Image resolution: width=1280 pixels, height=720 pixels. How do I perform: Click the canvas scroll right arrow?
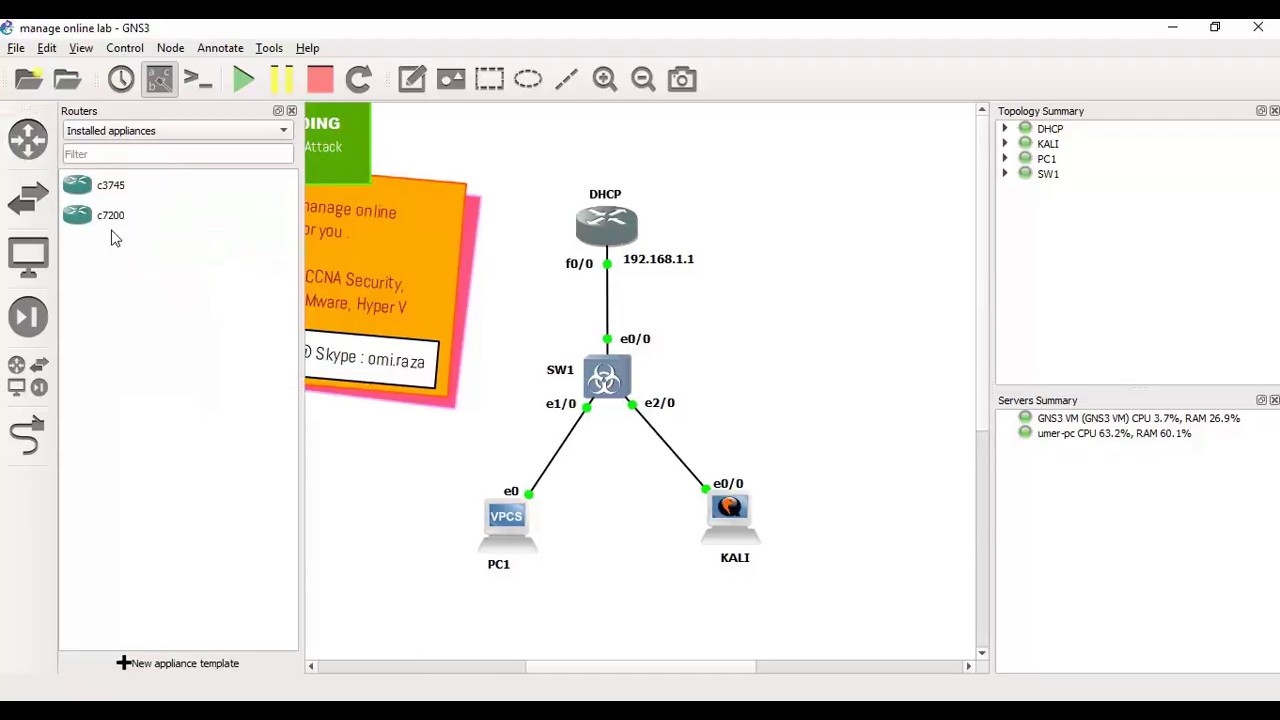(x=968, y=666)
